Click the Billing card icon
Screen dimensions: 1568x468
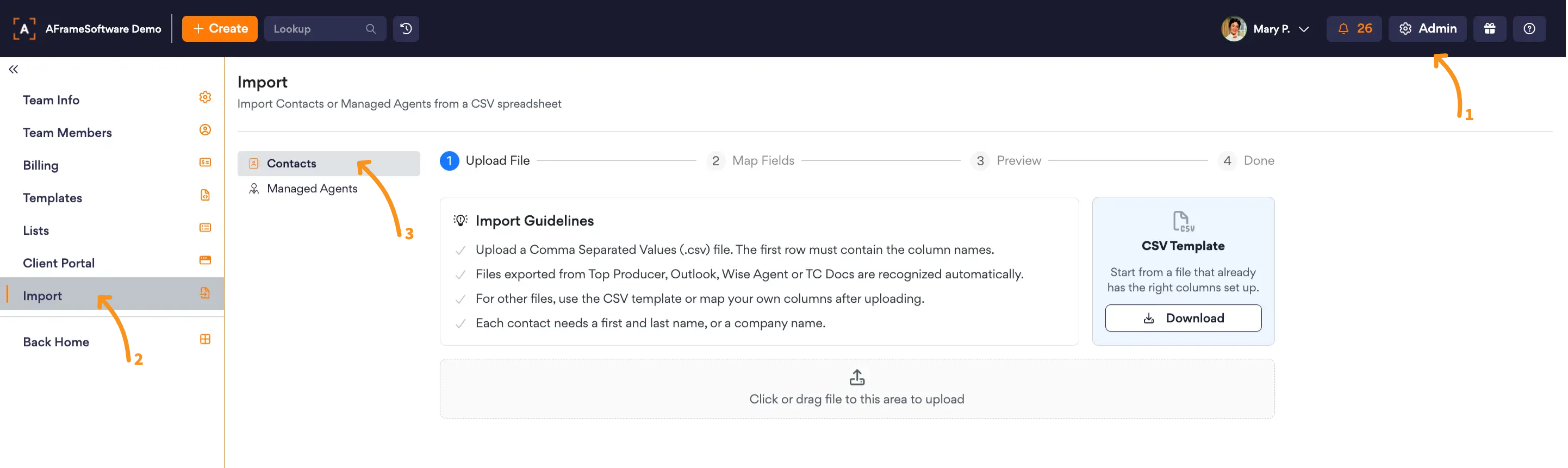point(205,163)
